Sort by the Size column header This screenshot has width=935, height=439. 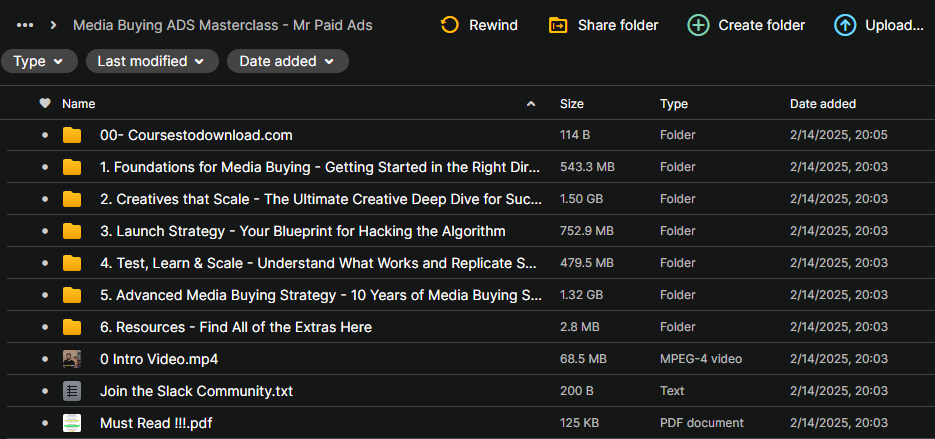(572, 104)
